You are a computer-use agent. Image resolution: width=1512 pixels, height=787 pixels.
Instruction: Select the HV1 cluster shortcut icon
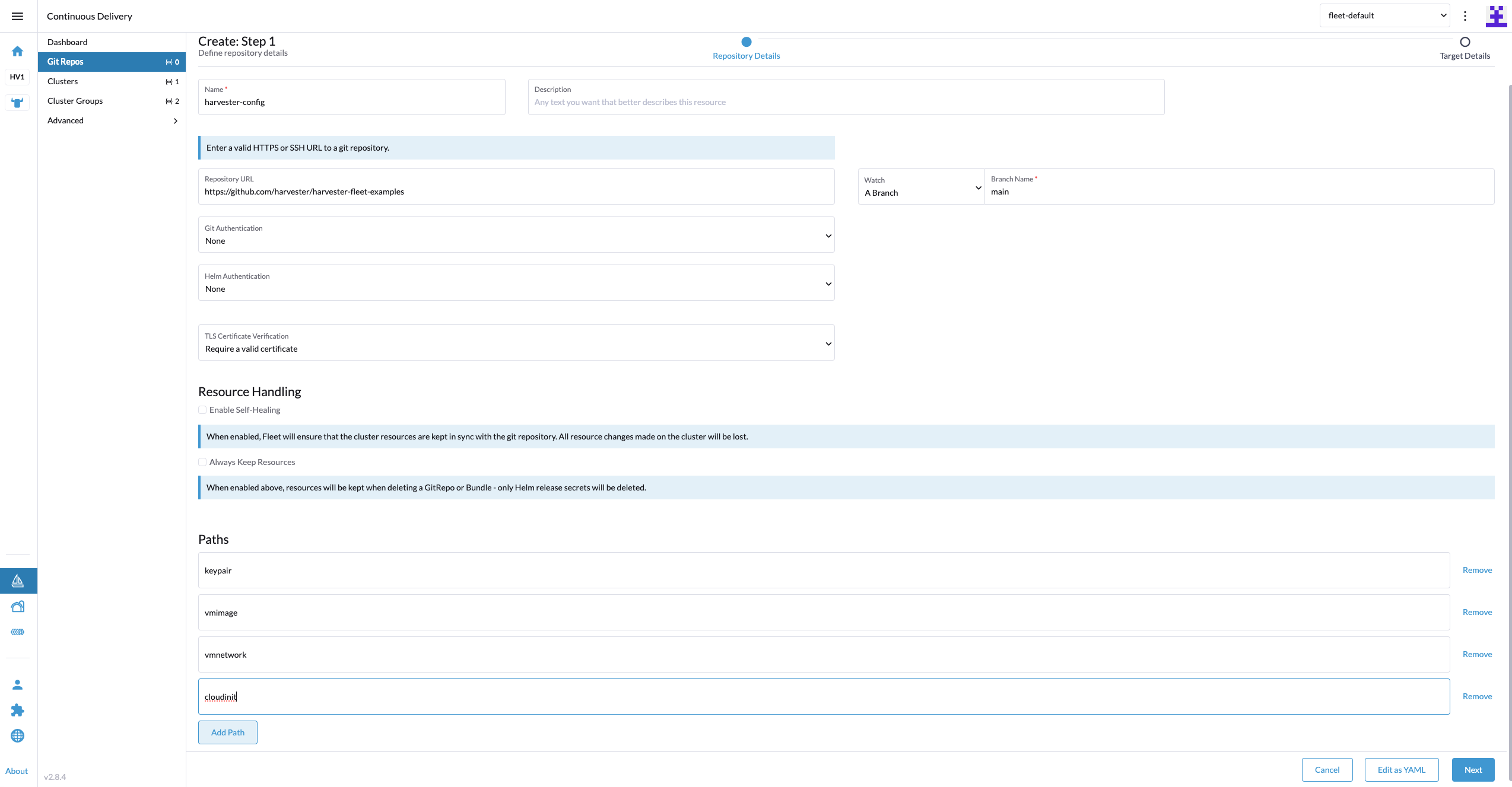coord(17,77)
